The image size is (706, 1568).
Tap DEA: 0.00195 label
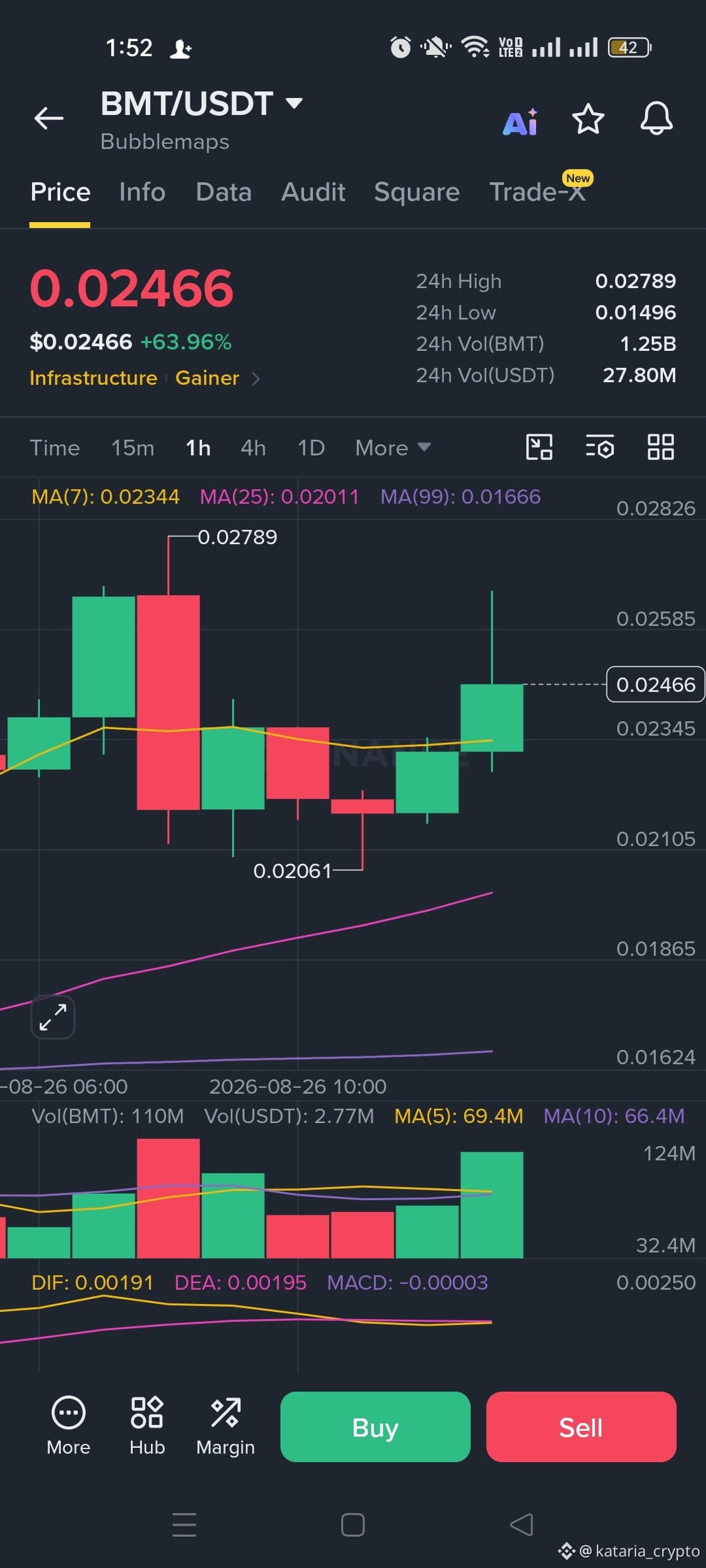click(241, 1282)
